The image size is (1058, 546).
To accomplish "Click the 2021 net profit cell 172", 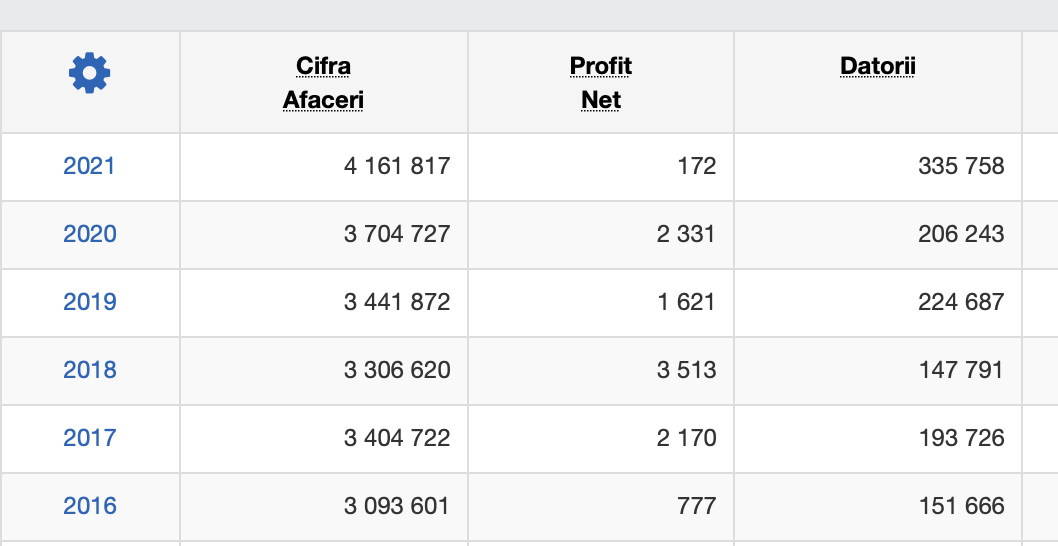I will click(696, 166).
